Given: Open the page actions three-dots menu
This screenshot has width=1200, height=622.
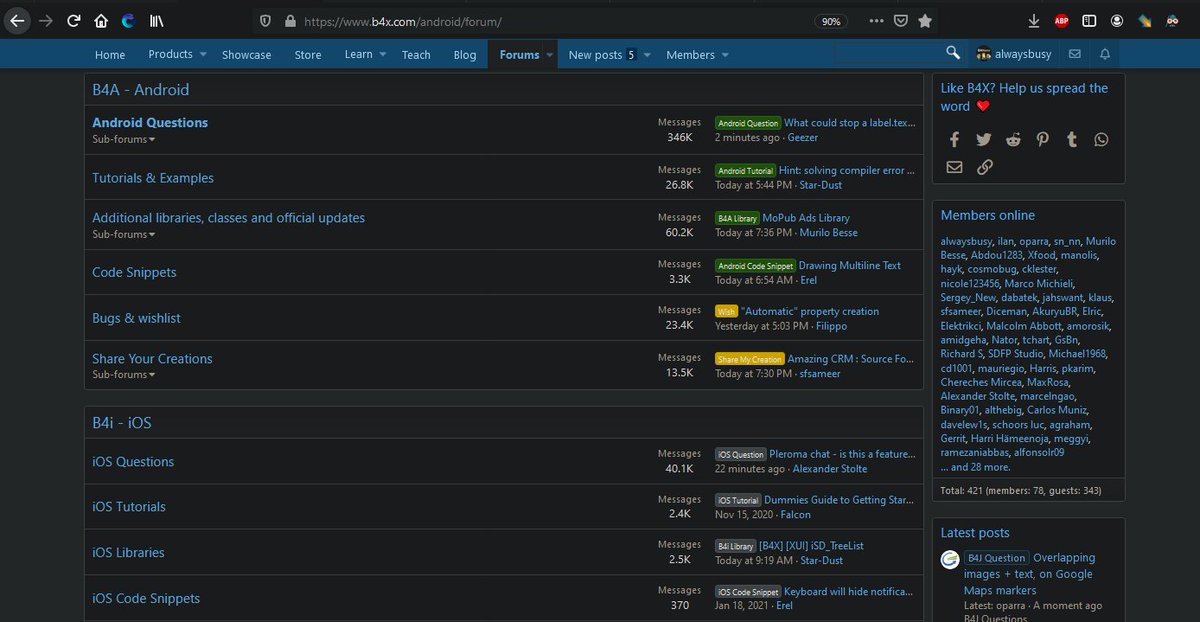Looking at the screenshot, I should pos(877,20).
